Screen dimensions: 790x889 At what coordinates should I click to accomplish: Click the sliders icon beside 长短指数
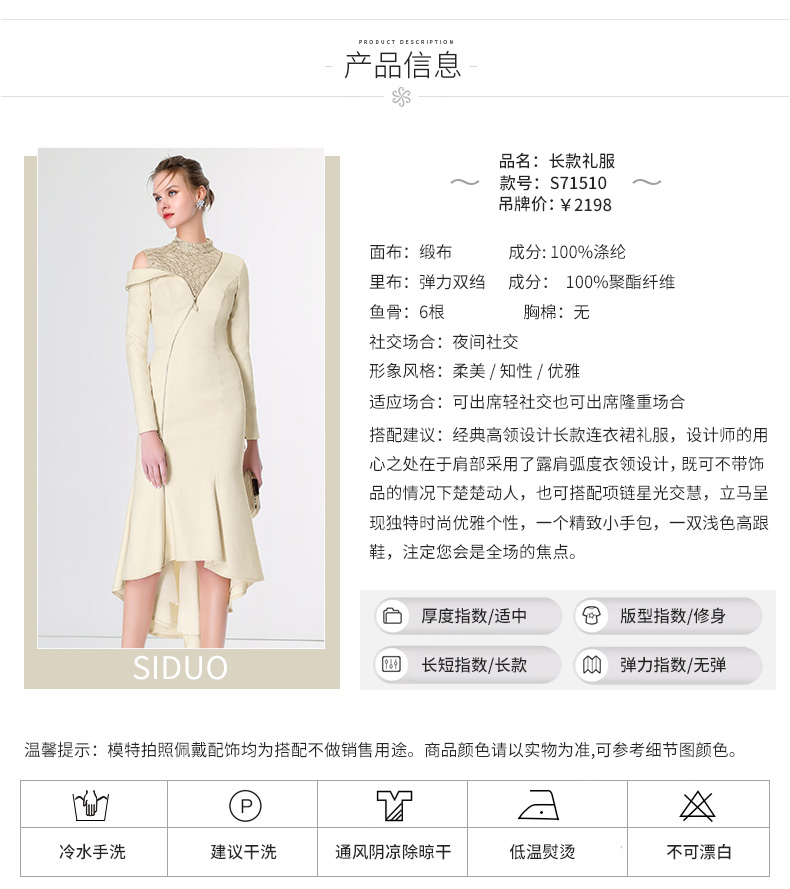point(392,664)
